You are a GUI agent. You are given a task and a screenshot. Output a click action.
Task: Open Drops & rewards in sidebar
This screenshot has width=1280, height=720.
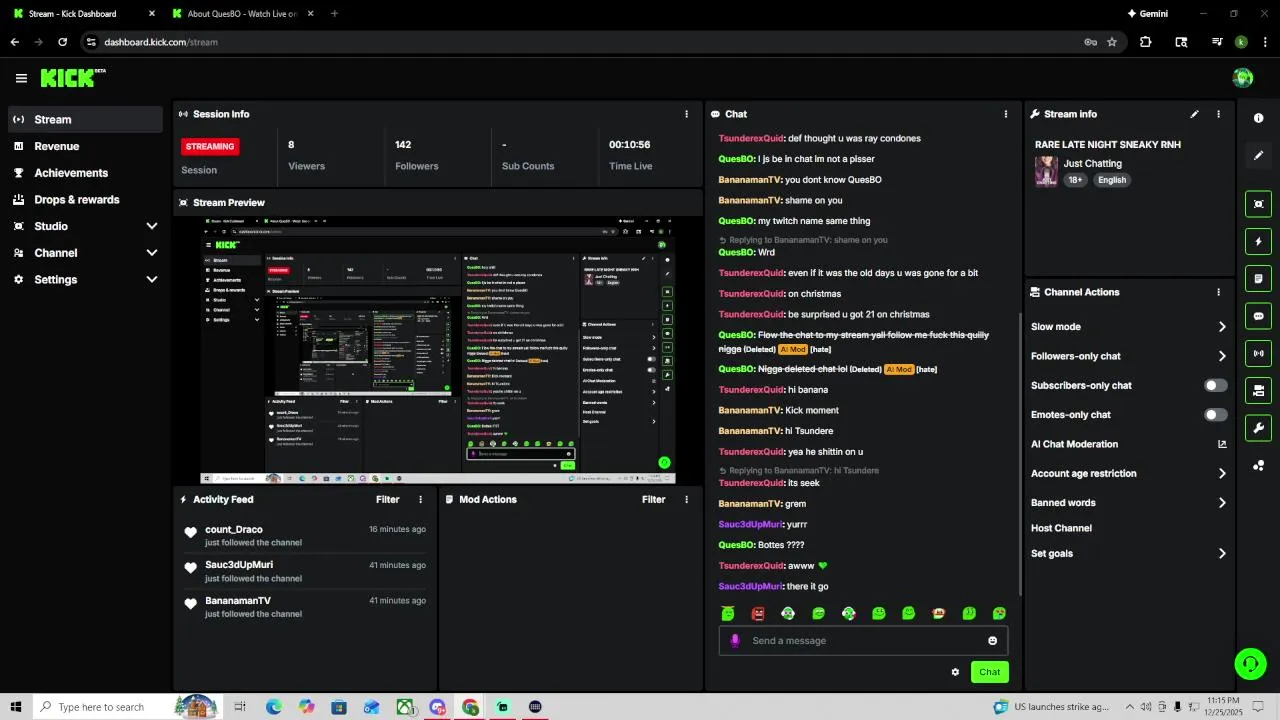pos(85,199)
